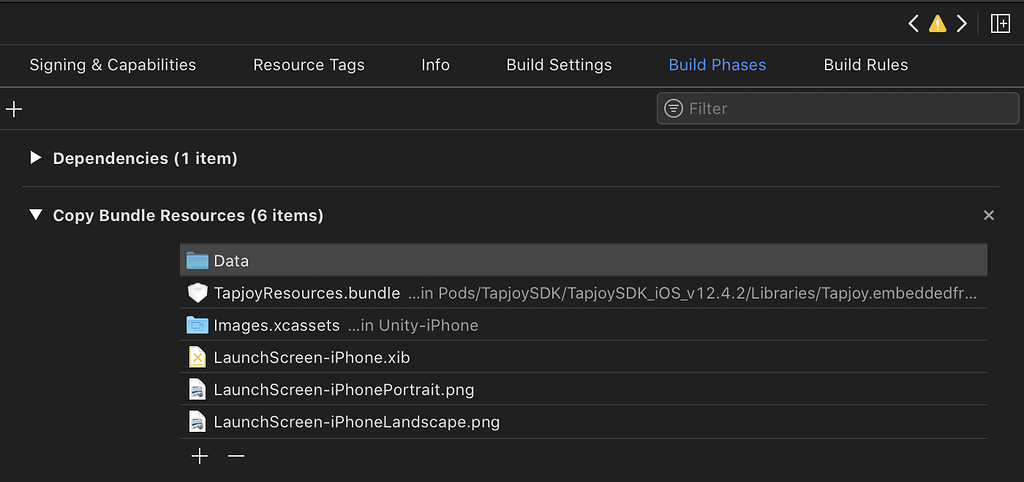Go to next issue with right chevron
Screen dimensions: 1024x482
coord(962,24)
